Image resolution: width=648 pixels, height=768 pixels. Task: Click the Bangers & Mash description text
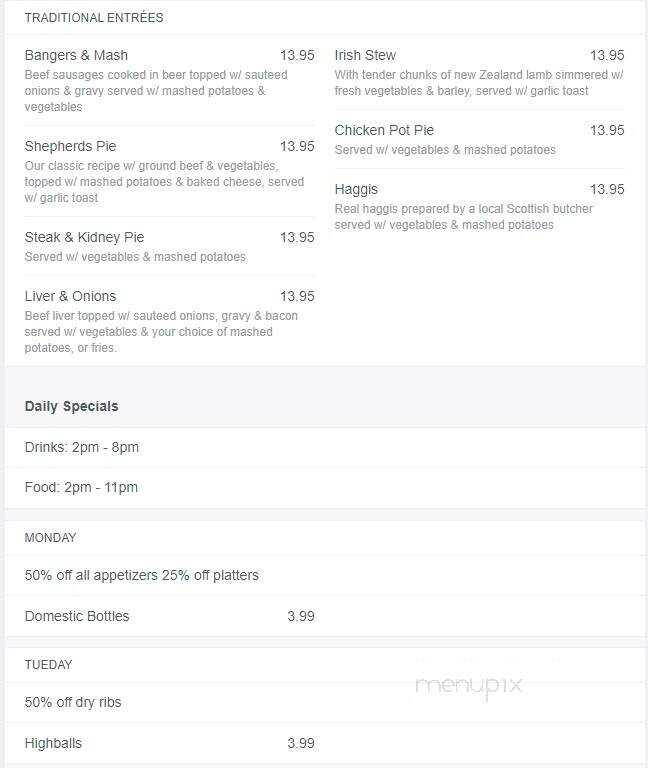click(x=156, y=91)
